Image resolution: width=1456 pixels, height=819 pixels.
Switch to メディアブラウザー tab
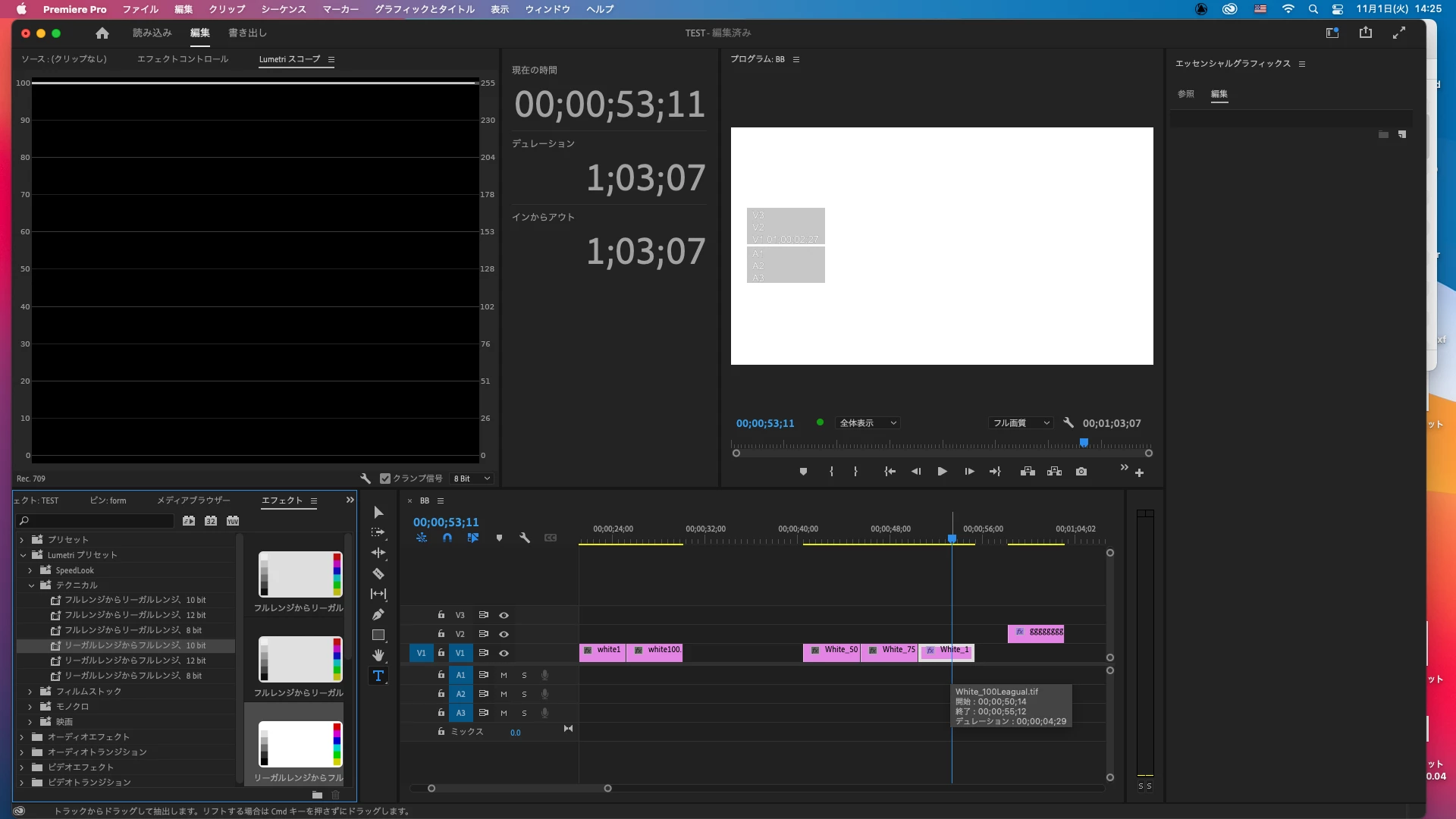193,500
